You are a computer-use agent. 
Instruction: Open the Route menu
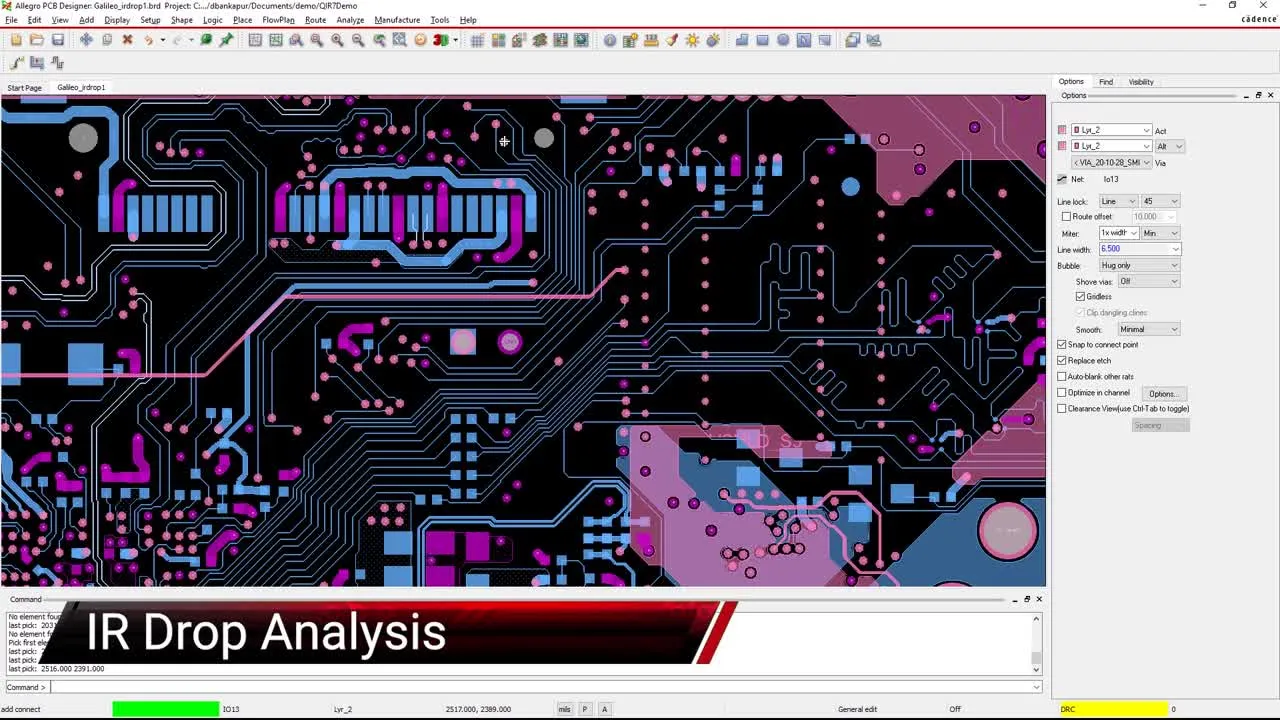[x=315, y=20]
